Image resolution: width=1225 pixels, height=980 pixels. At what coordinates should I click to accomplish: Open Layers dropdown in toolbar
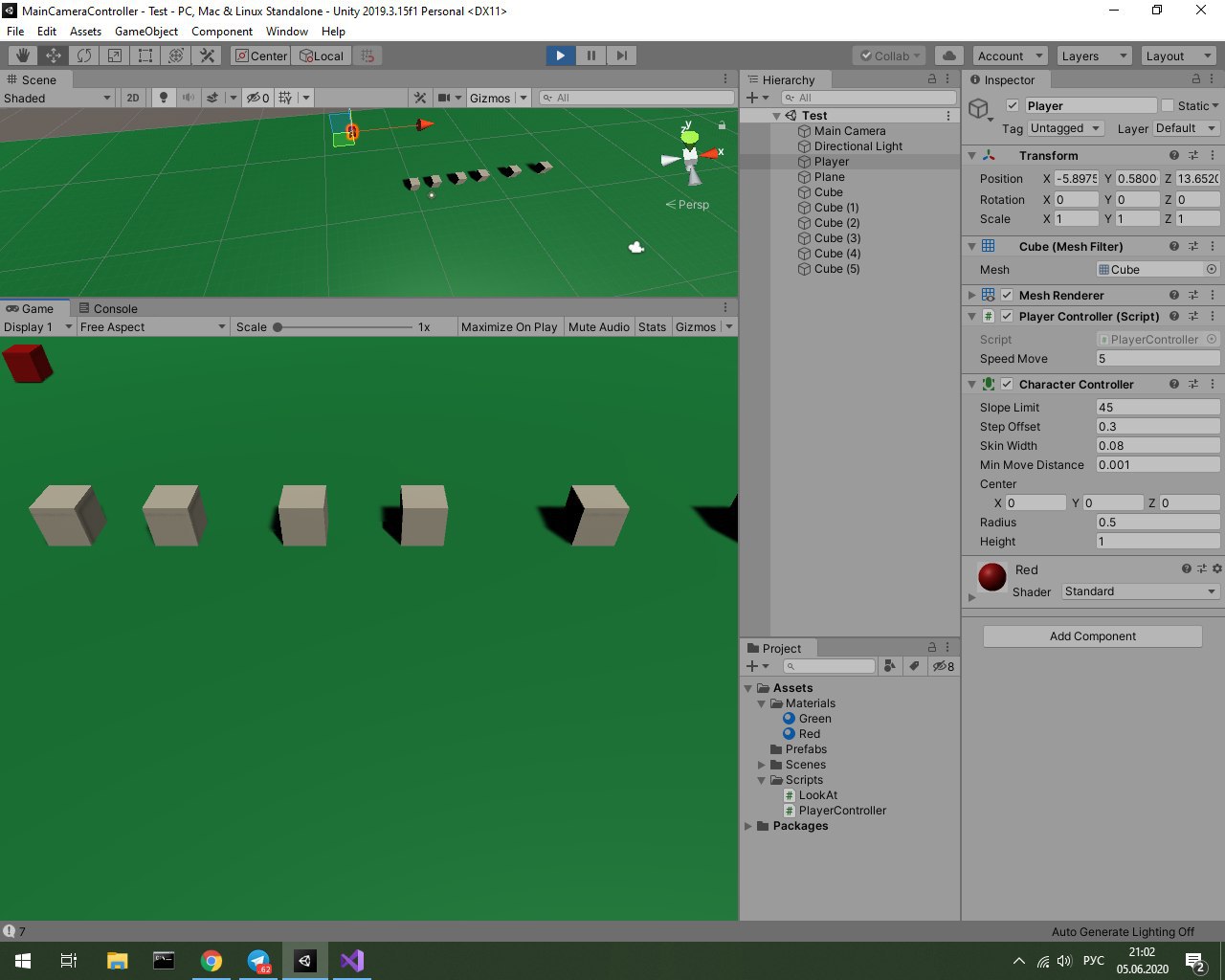[1094, 56]
